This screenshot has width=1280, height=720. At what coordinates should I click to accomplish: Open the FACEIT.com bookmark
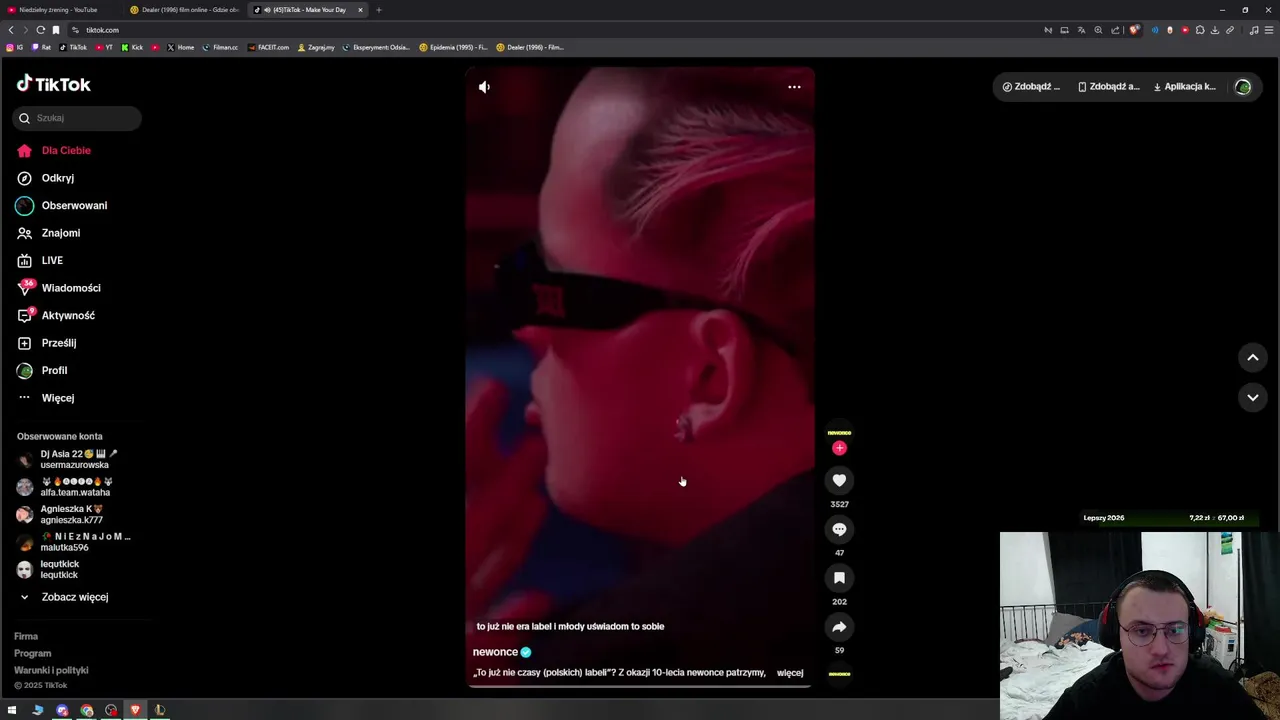268,47
